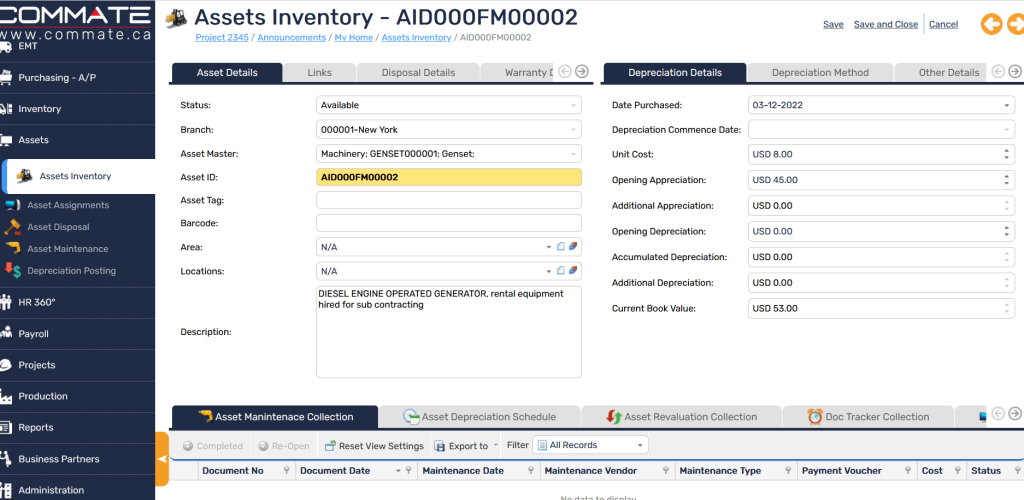
Task: Click the Production factory icon
Action: click(x=6, y=396)
